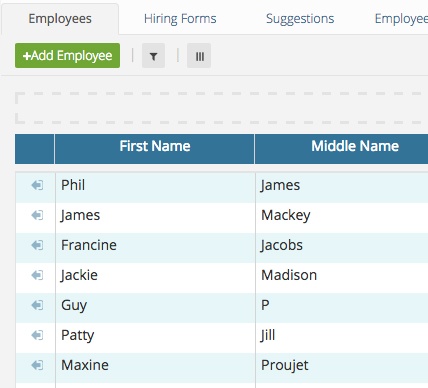The width and height of the screenshot is (428, 388).
Task: Open James Mackey's row icon
Action: pyautogui.click(x=37, y=215)
